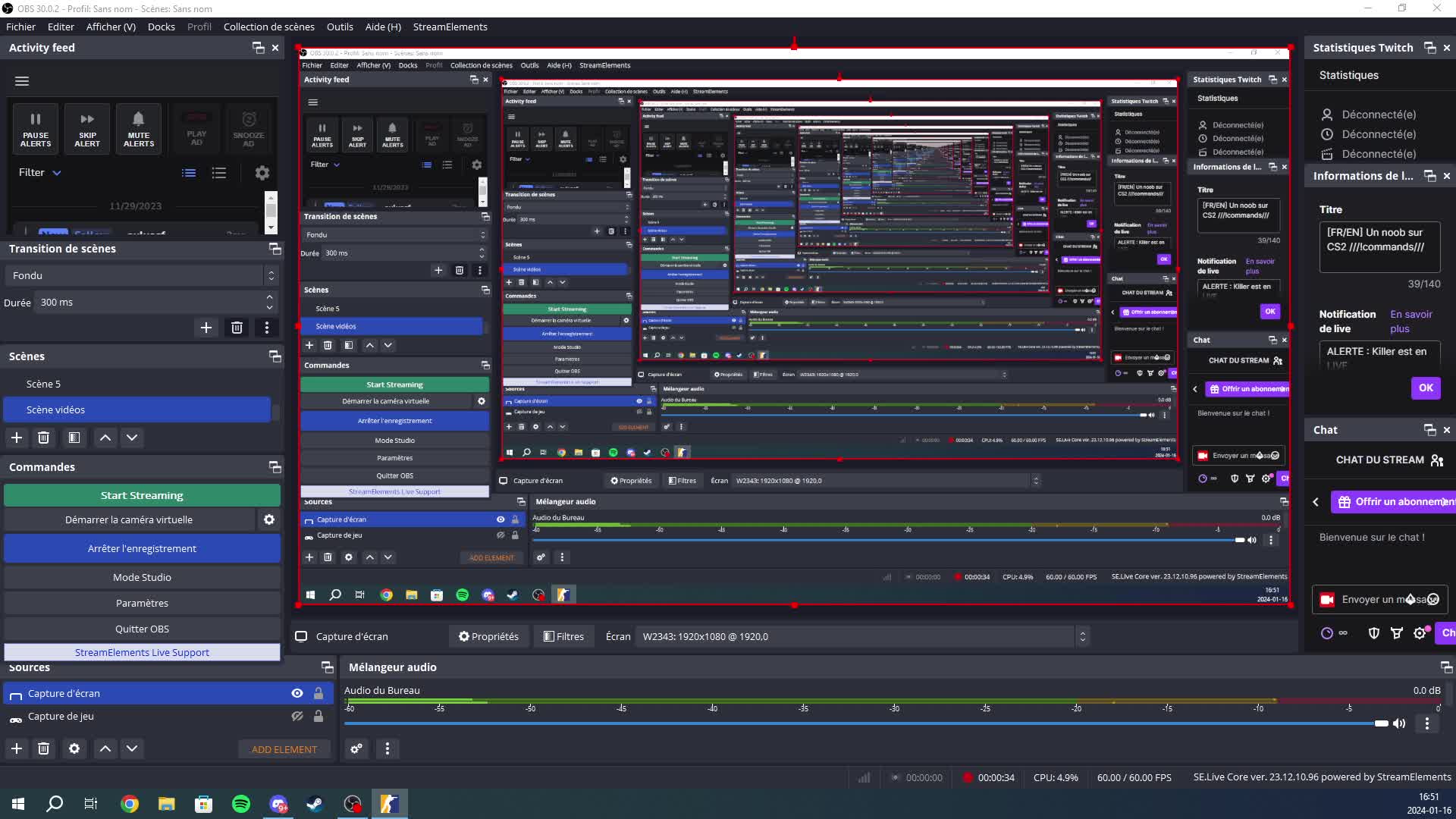The width and height of the screenshot is (1456, 819).
Task: Open advanced audio properties gears icon
Action: [356, 749]
